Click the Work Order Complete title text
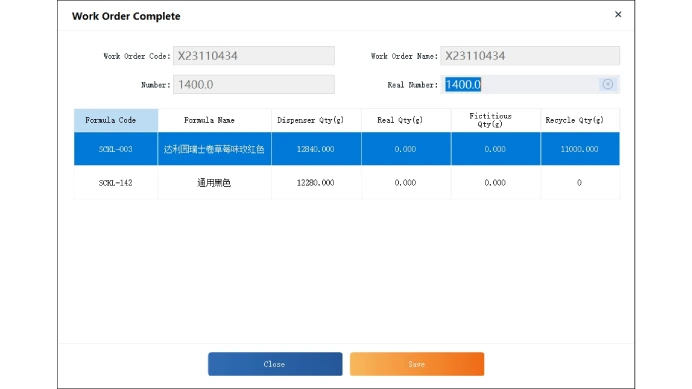Viewport: 692px width, 389px height. tap(126, 16)
